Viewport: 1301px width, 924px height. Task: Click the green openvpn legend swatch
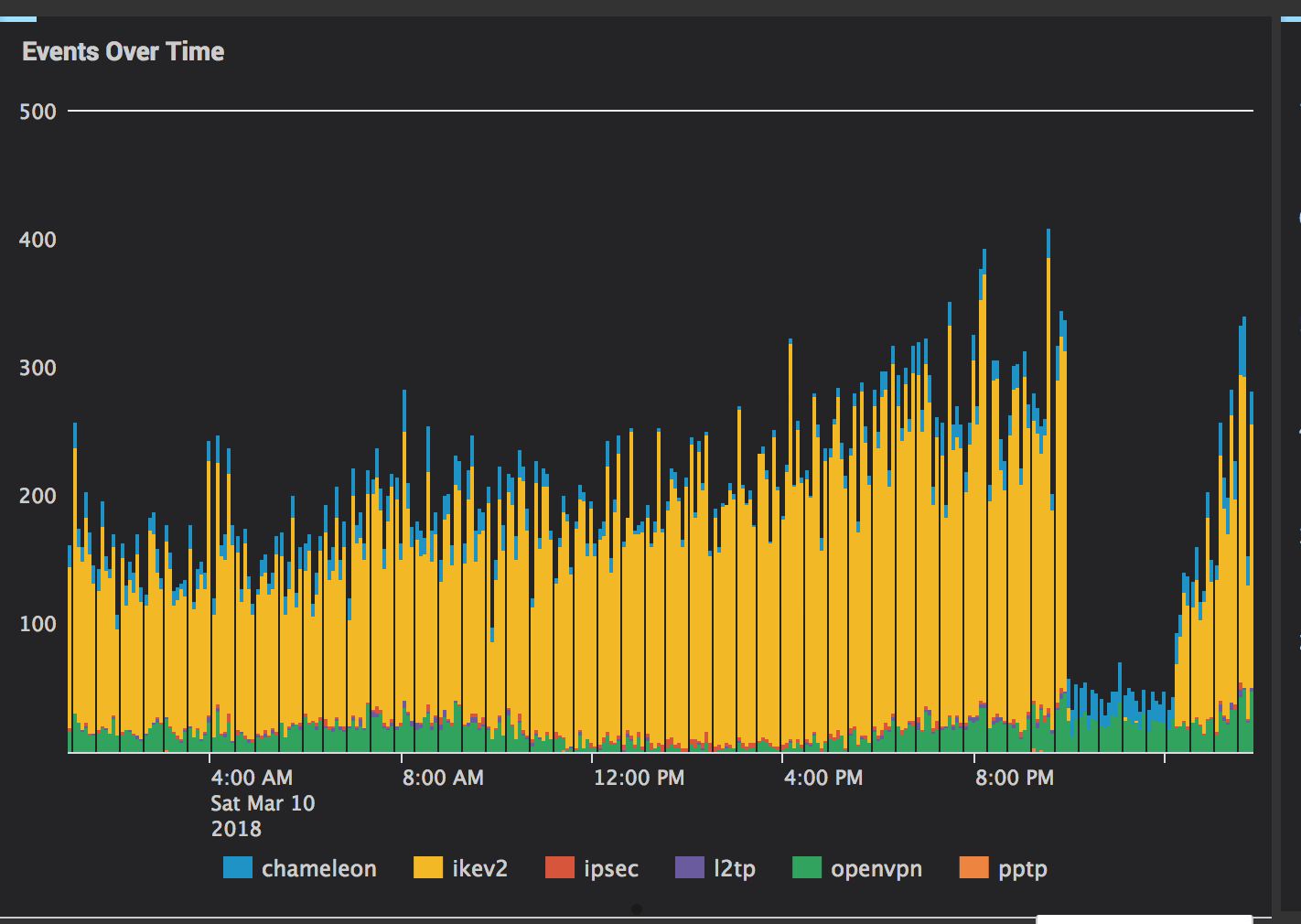806,867
